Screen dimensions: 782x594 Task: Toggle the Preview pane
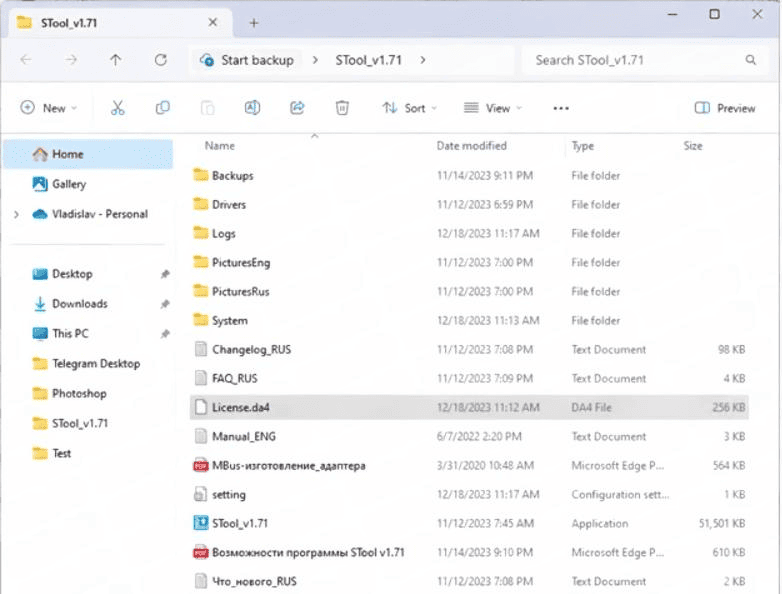pyautogui.click(x=725, y=108)
